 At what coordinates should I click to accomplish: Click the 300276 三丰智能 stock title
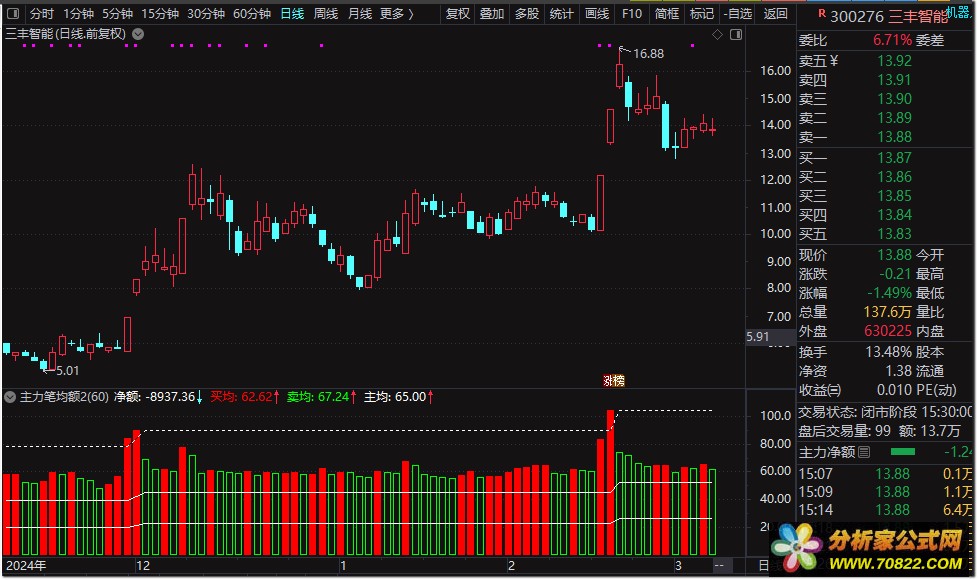(x=889, y=16)
